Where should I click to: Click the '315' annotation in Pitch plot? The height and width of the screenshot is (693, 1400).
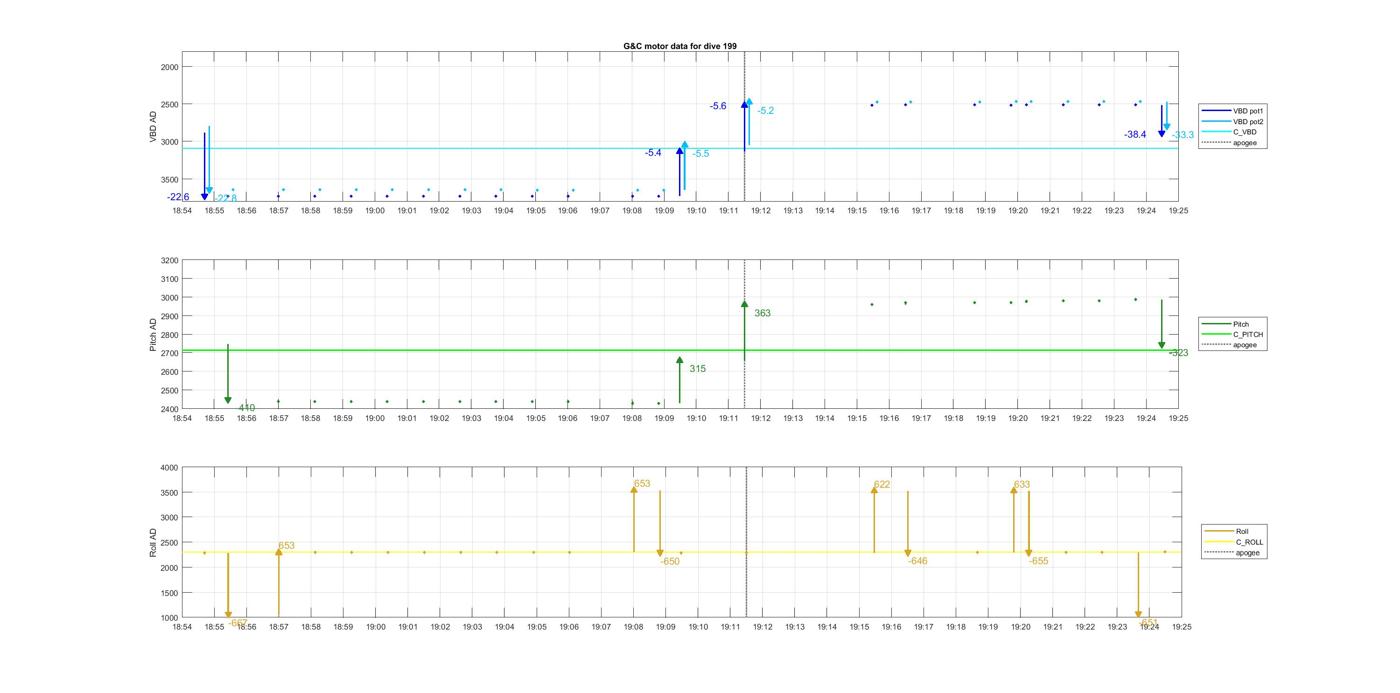tap(697, 369)
